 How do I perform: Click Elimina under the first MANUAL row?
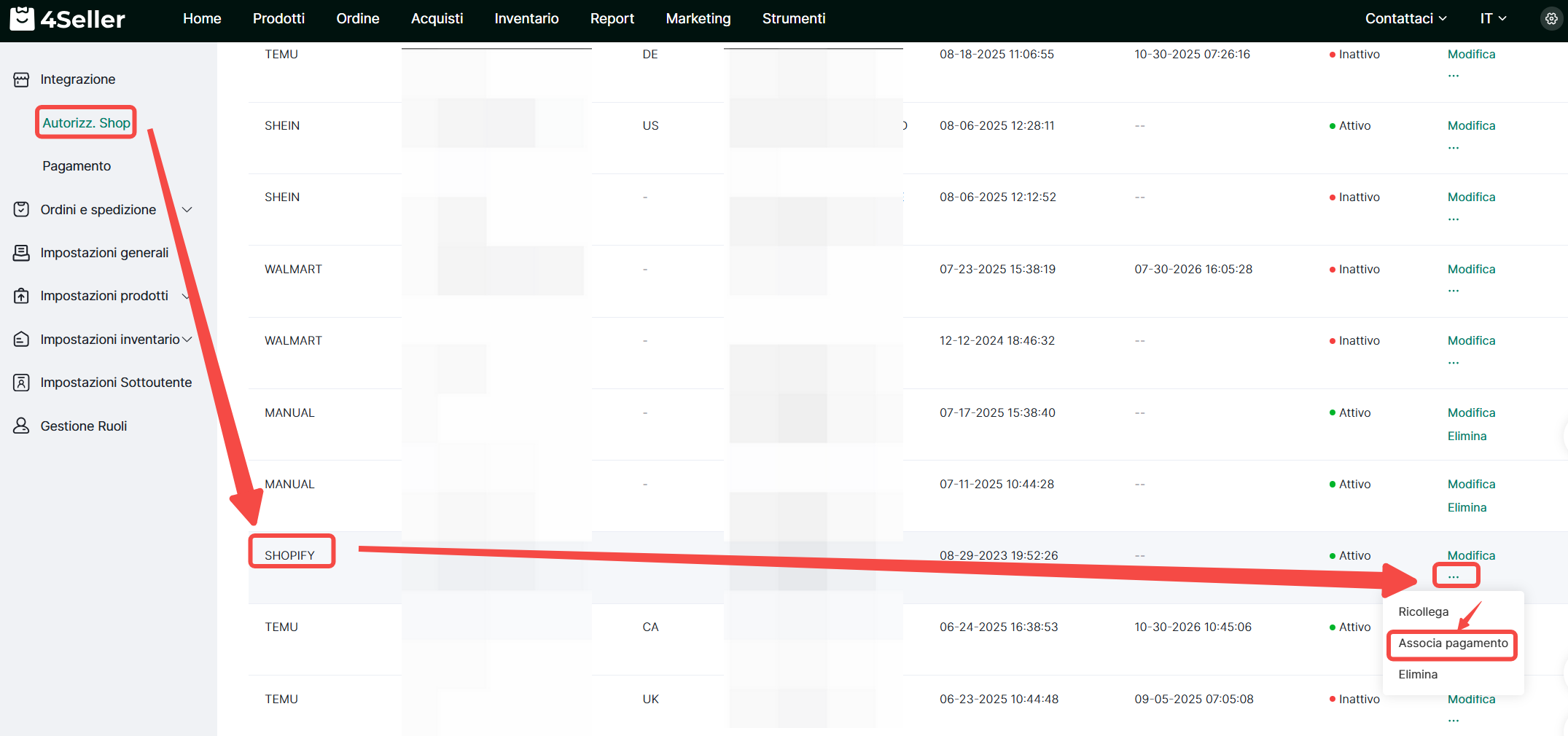[1466, 436]
